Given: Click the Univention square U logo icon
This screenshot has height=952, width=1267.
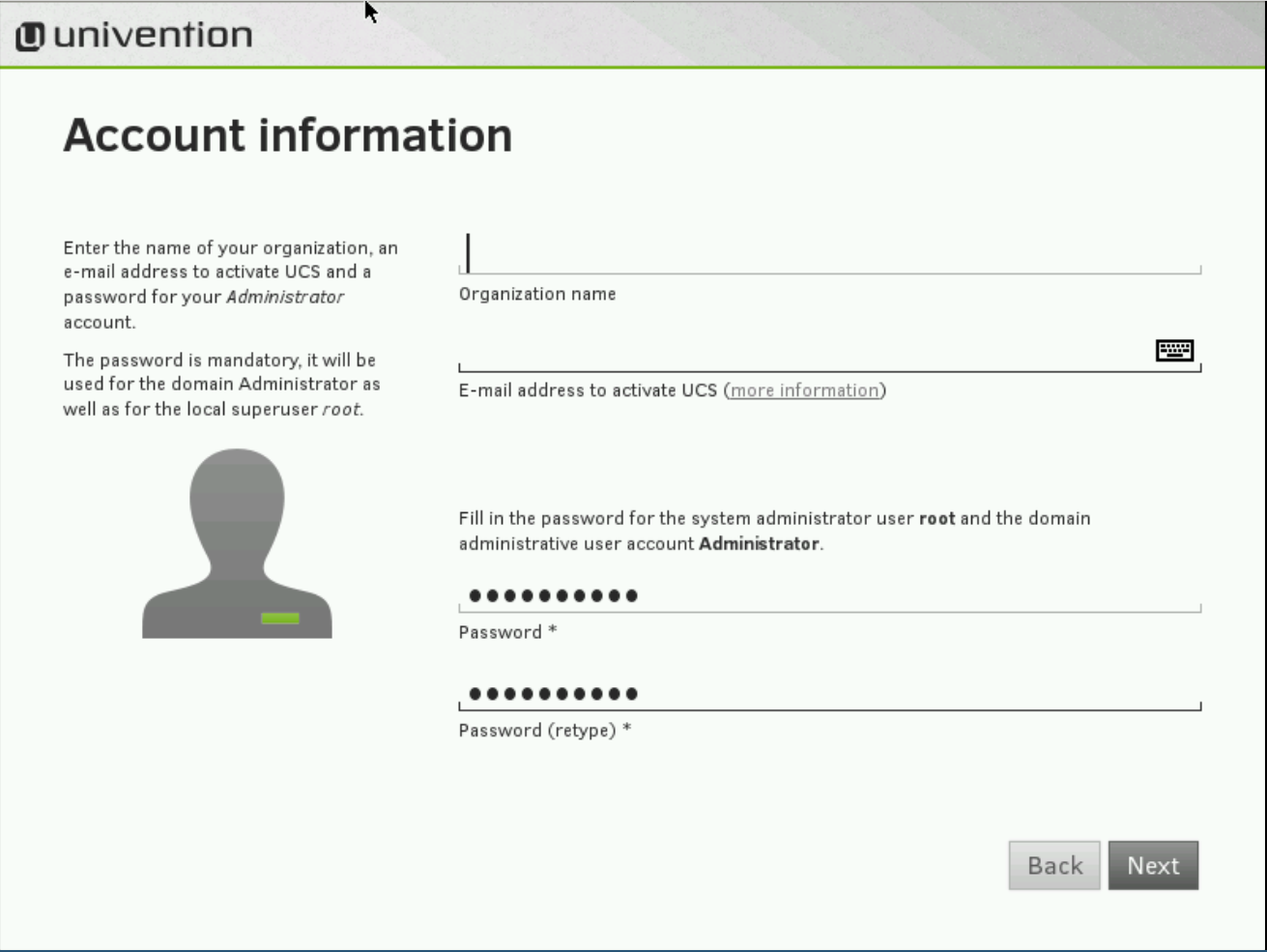Looking at the screenshot, I should pos(30,37).
